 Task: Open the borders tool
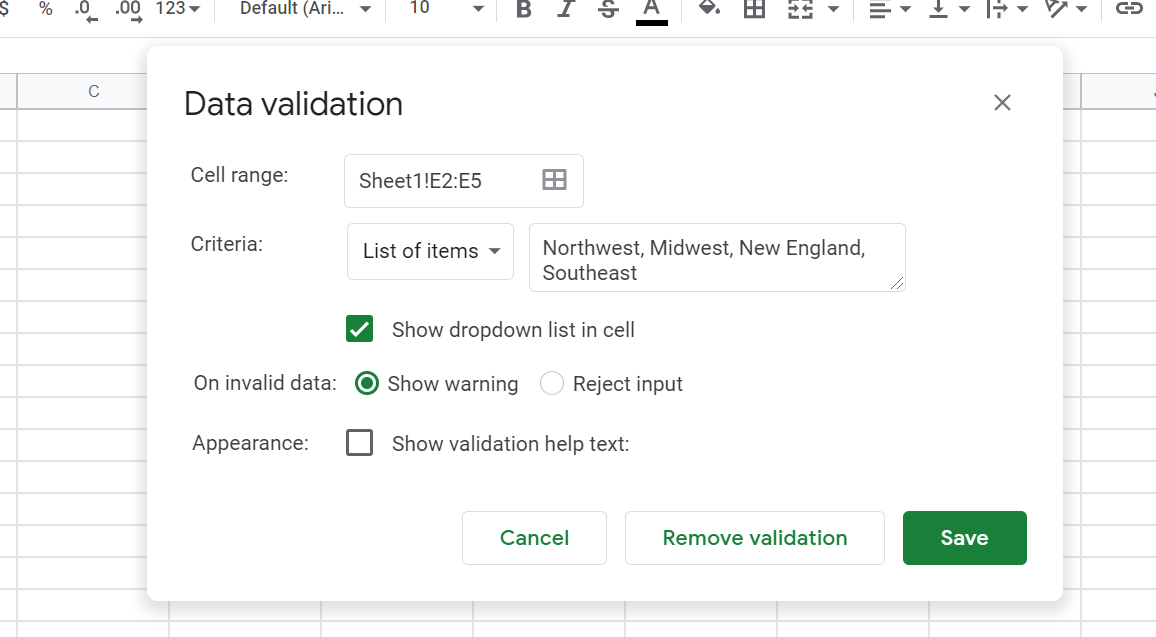(754, 9)
